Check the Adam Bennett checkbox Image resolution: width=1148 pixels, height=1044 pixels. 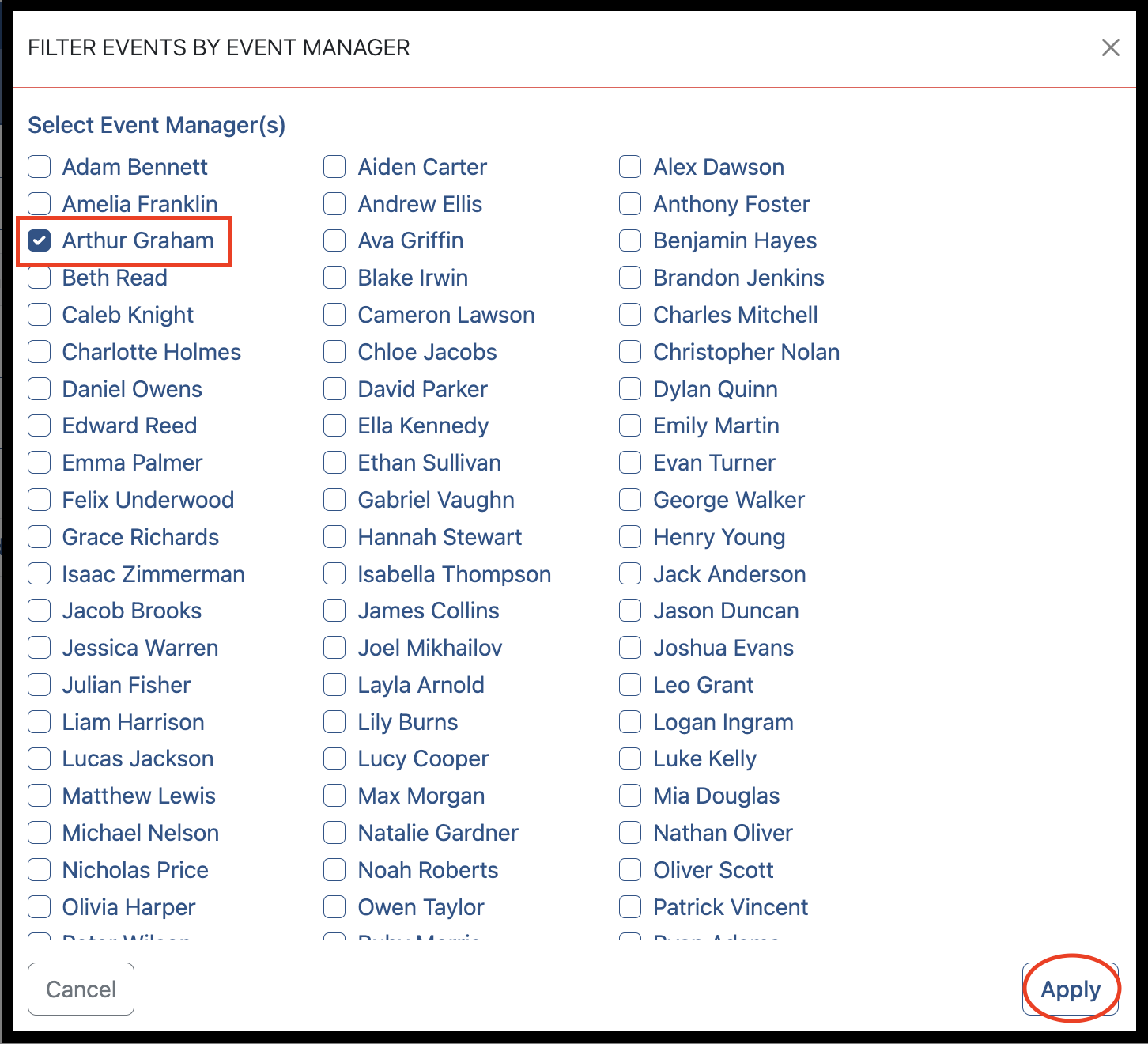tap(40, 167)
